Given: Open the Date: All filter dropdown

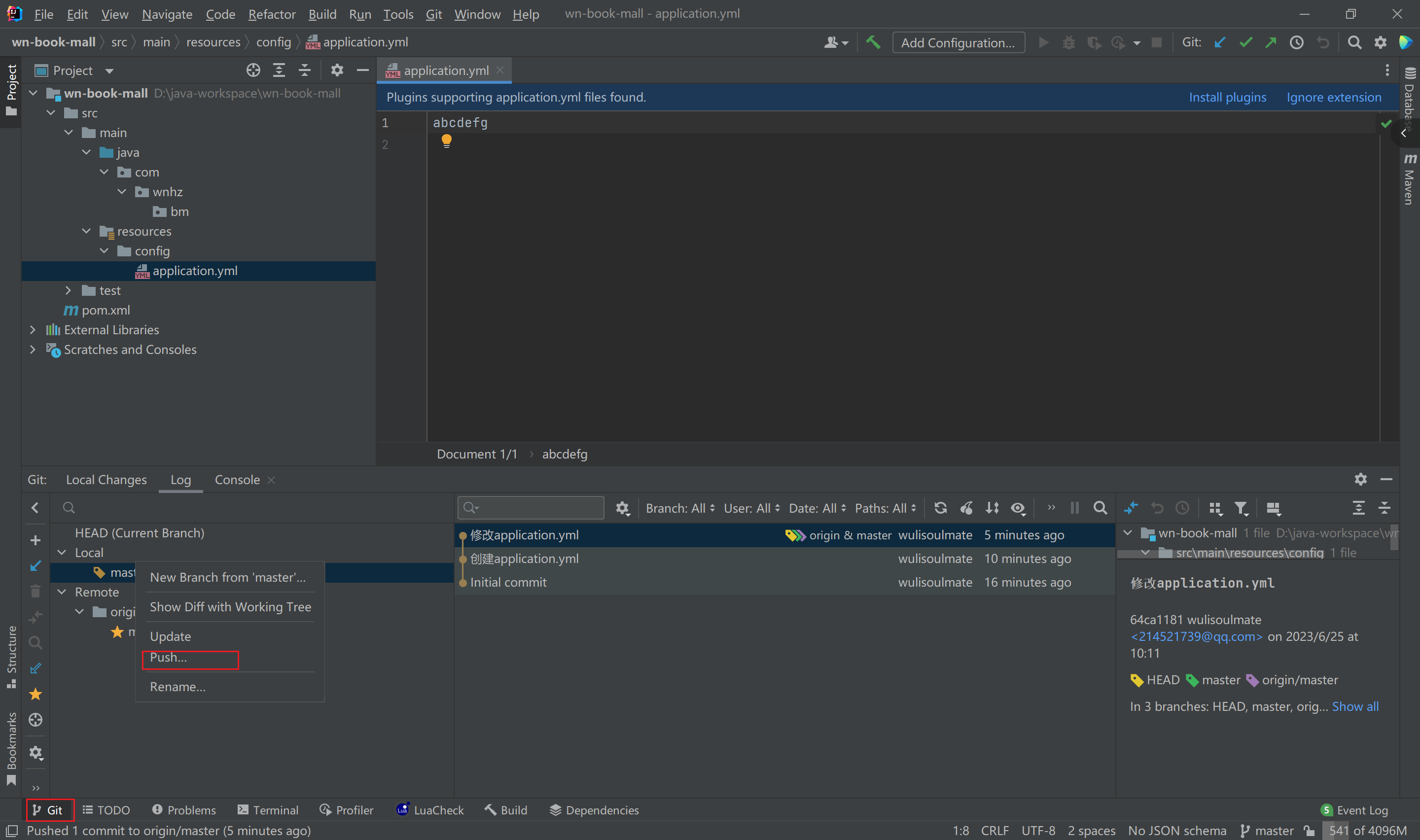Looking at the screenshot, I should [817, 508].
